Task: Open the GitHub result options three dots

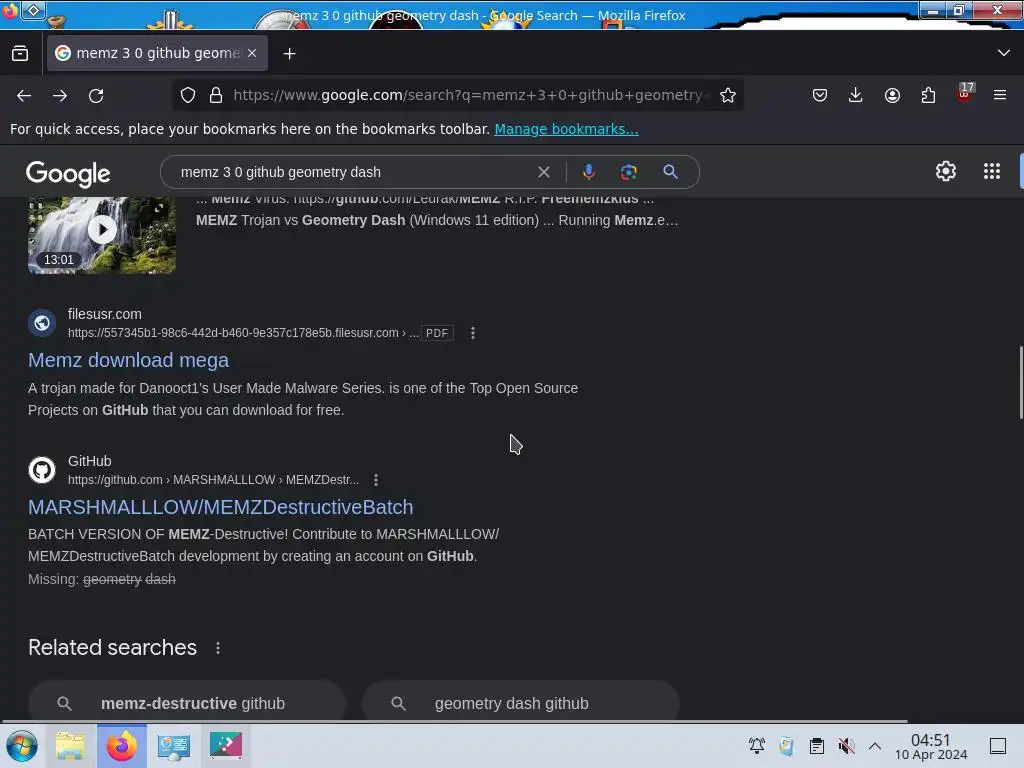Action: [x=376, y=480]
